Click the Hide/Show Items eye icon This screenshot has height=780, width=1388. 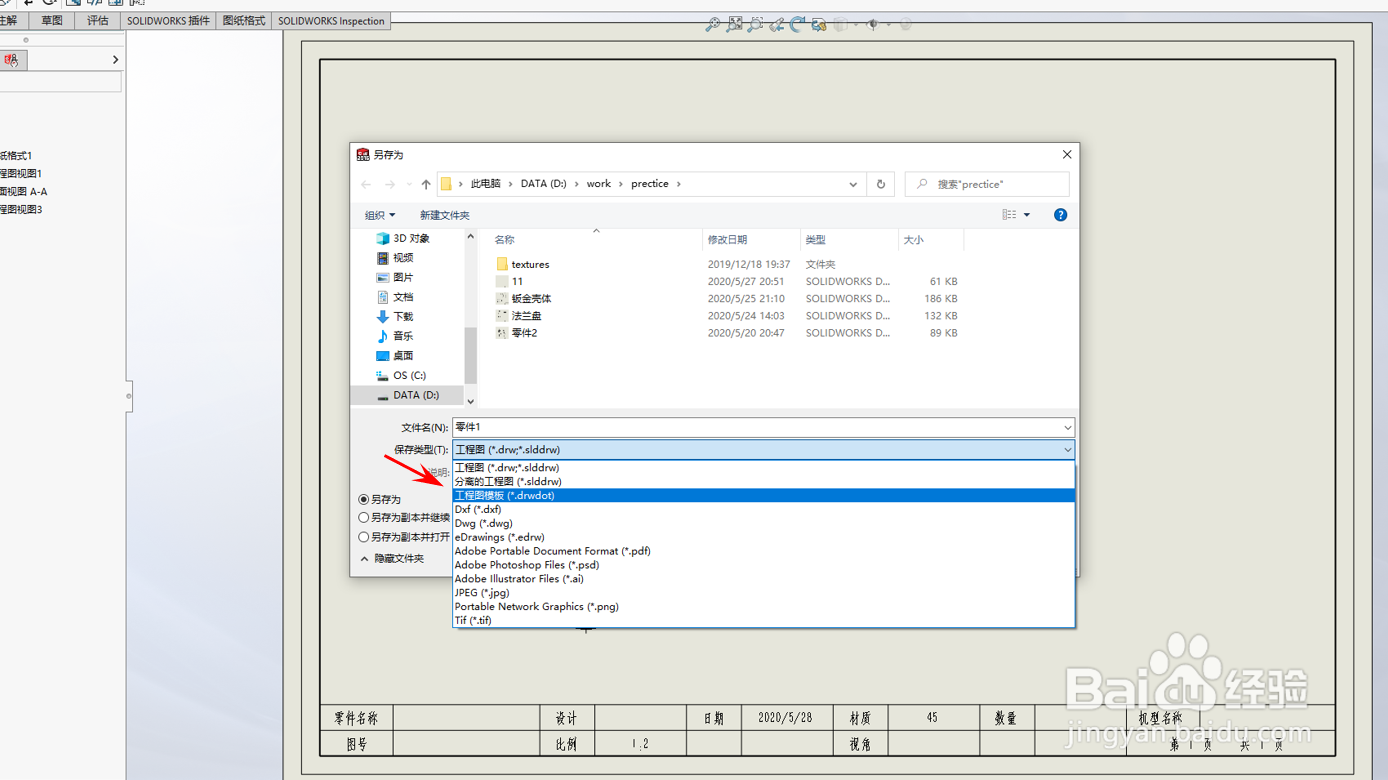[x=871, y=24]
